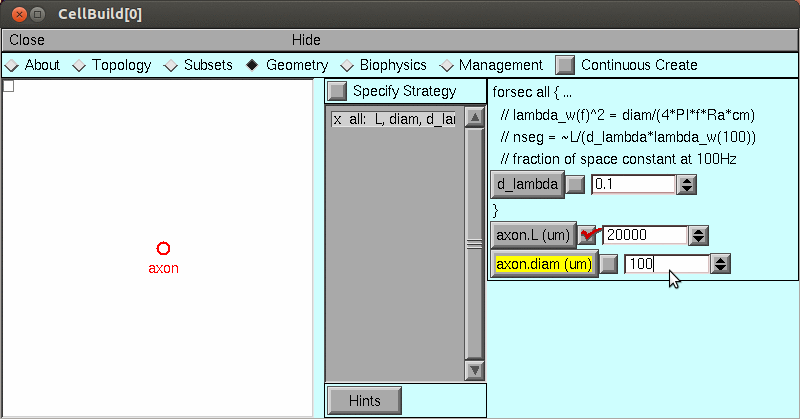Enable the Continuous Create checkbox

[566, 65]
